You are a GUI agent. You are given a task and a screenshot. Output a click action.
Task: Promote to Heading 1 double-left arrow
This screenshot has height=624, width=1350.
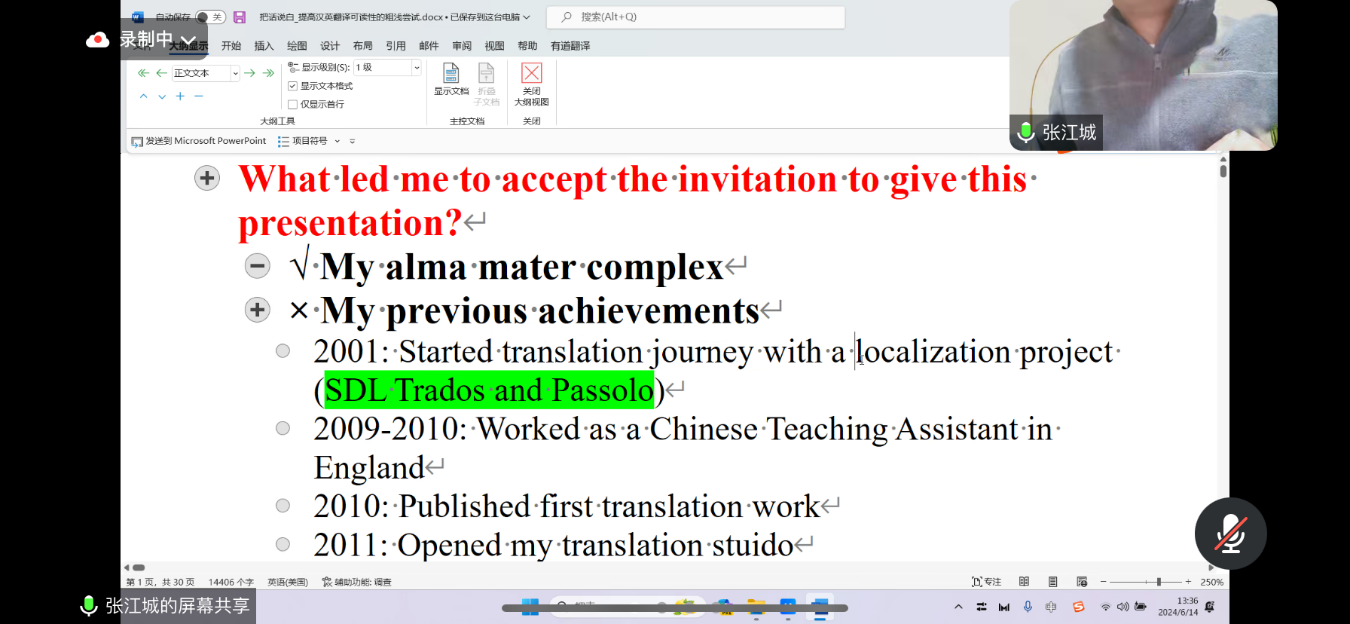coord(143,73)
